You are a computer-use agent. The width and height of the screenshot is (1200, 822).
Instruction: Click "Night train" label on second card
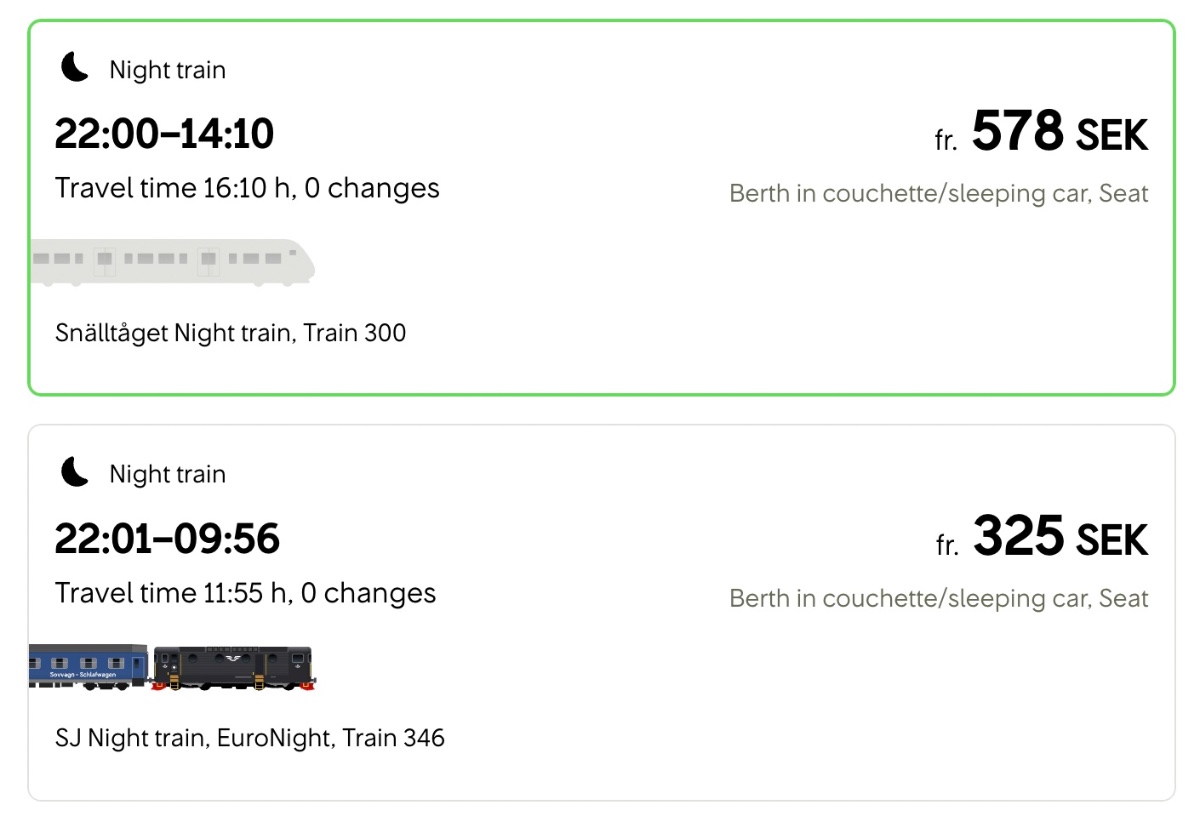point(167,474)
